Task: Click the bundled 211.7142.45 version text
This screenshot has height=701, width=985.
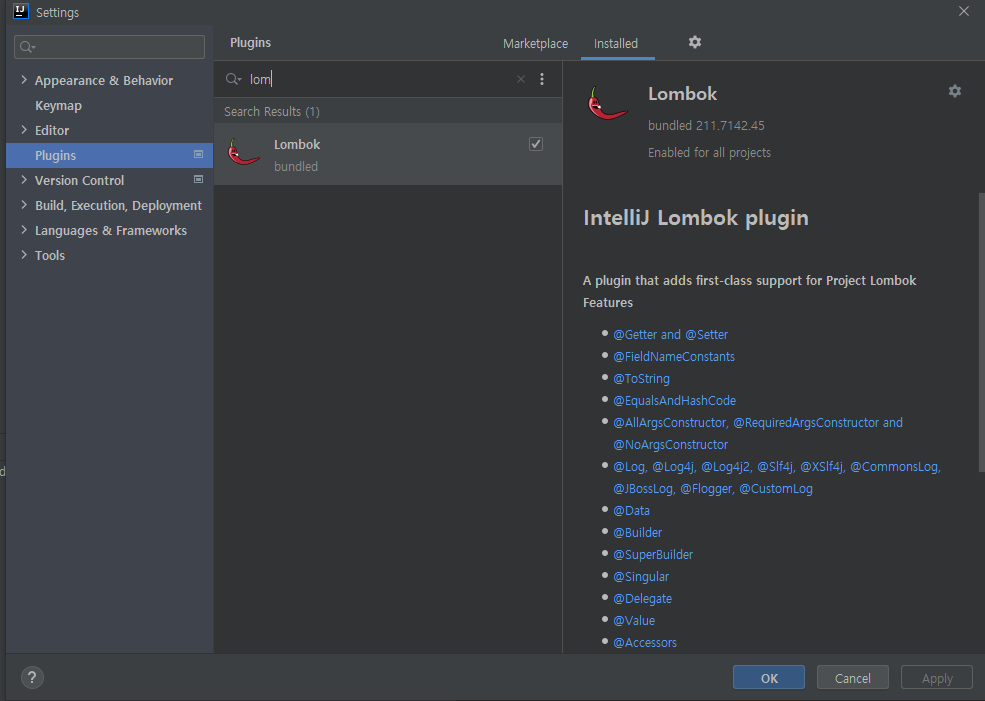Action: (x=705, y=126)
